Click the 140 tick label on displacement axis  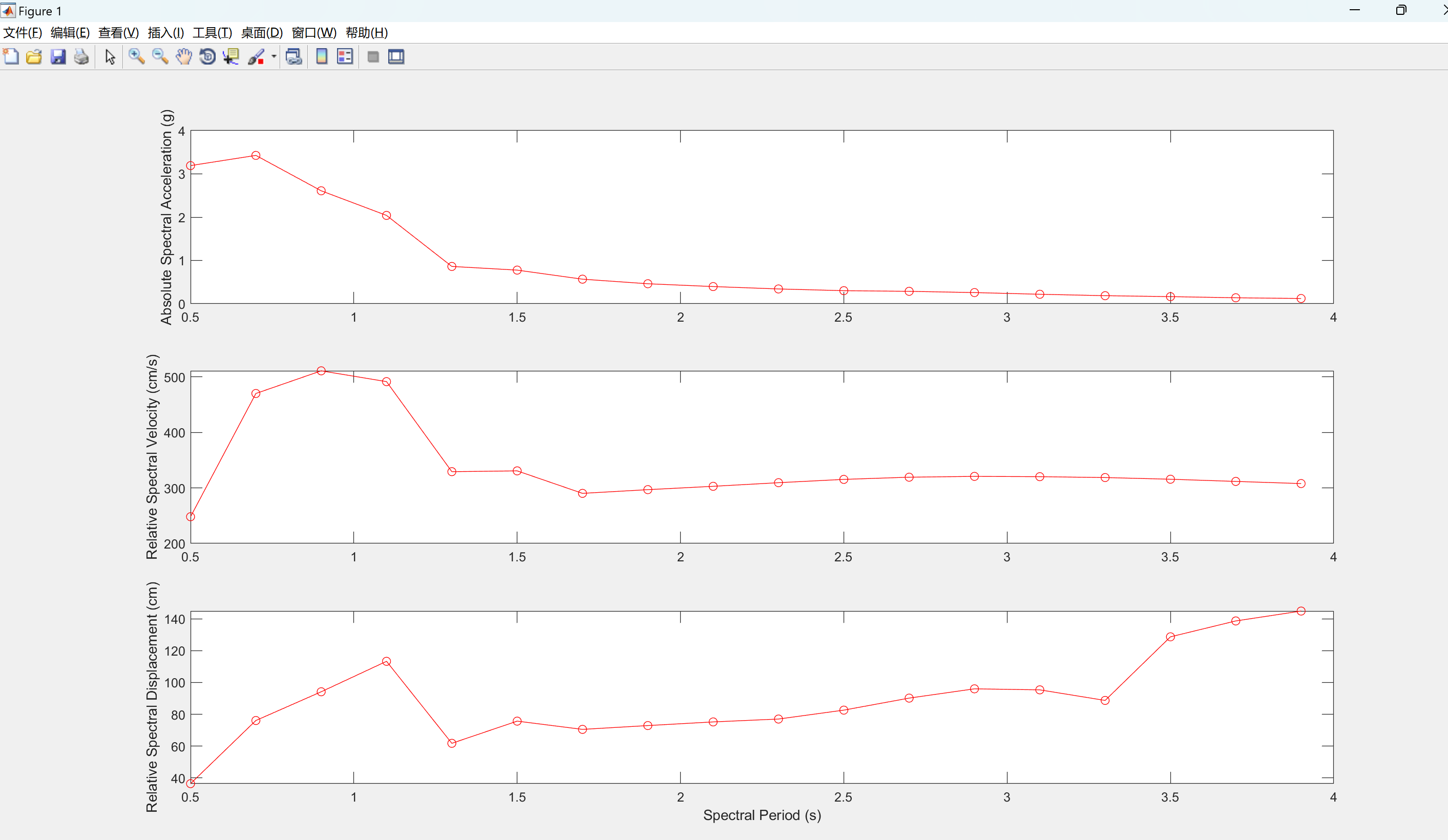tap(175, 619)
